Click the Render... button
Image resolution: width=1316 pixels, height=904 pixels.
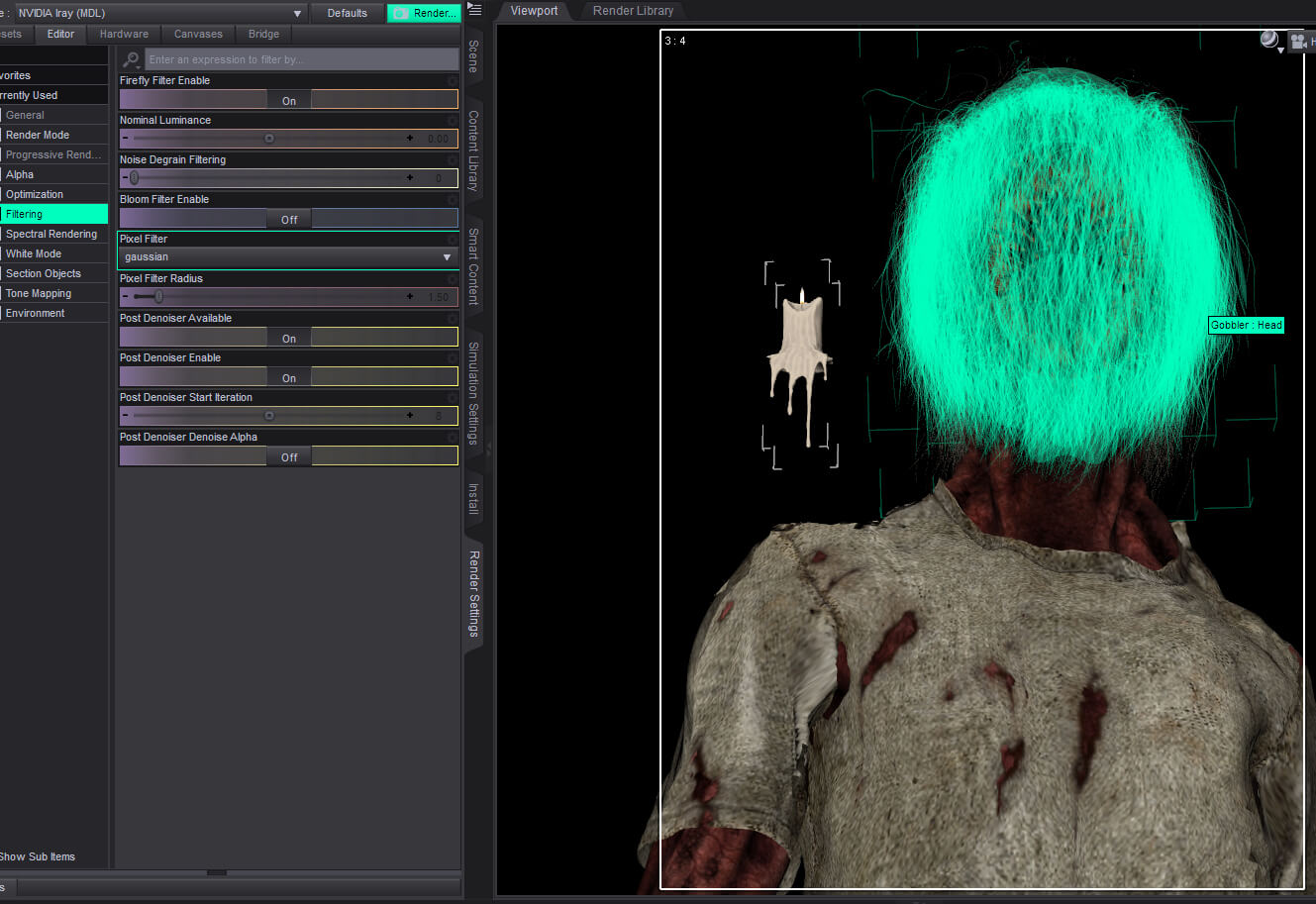click(424, 13)
